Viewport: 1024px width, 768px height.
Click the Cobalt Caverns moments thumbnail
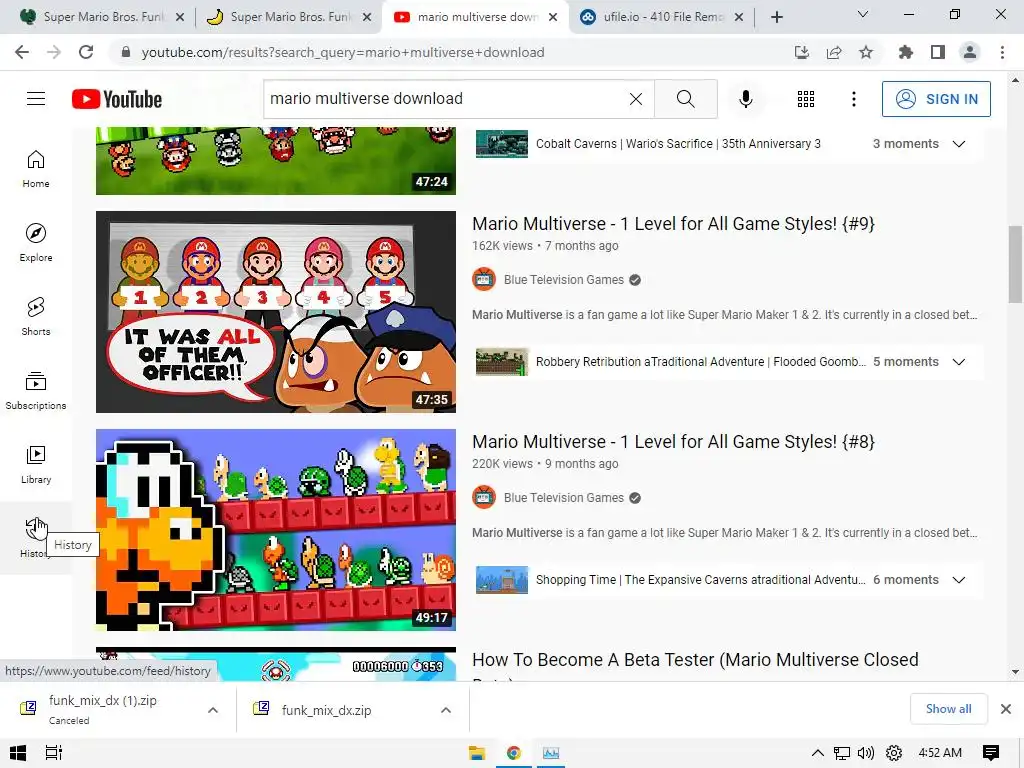coord(502,144)
